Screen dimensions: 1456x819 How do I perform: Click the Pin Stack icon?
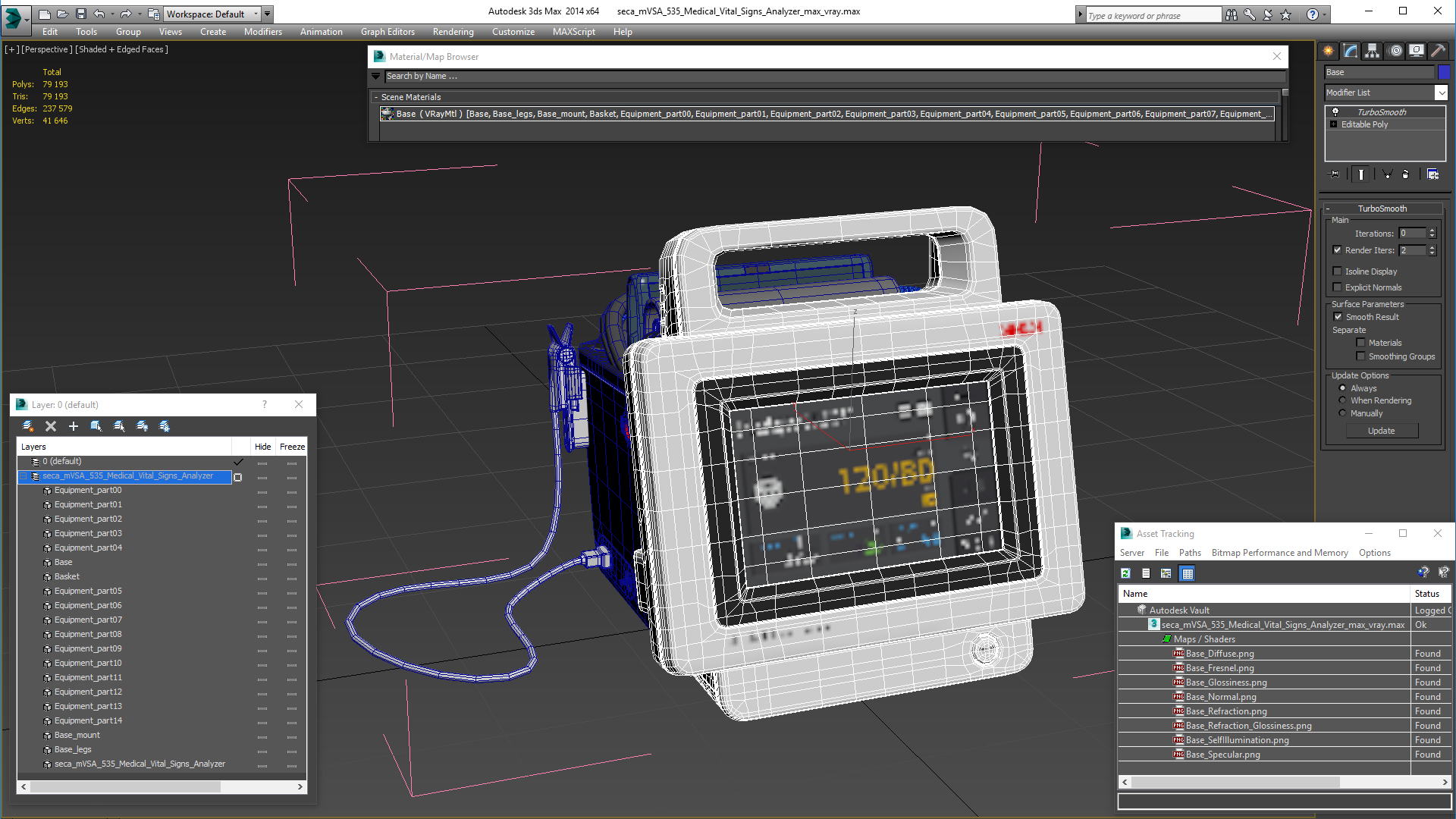(x=1335, y=174)
